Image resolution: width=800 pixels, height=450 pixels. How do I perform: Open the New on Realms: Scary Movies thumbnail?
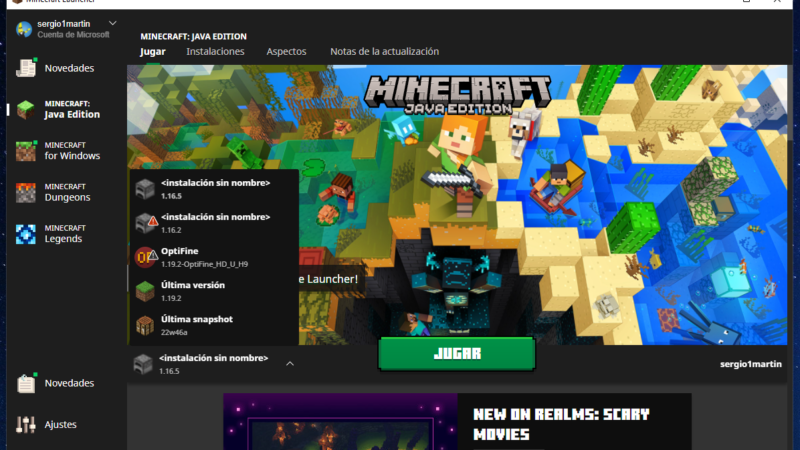pyautogui.click(x=340, y=421)
